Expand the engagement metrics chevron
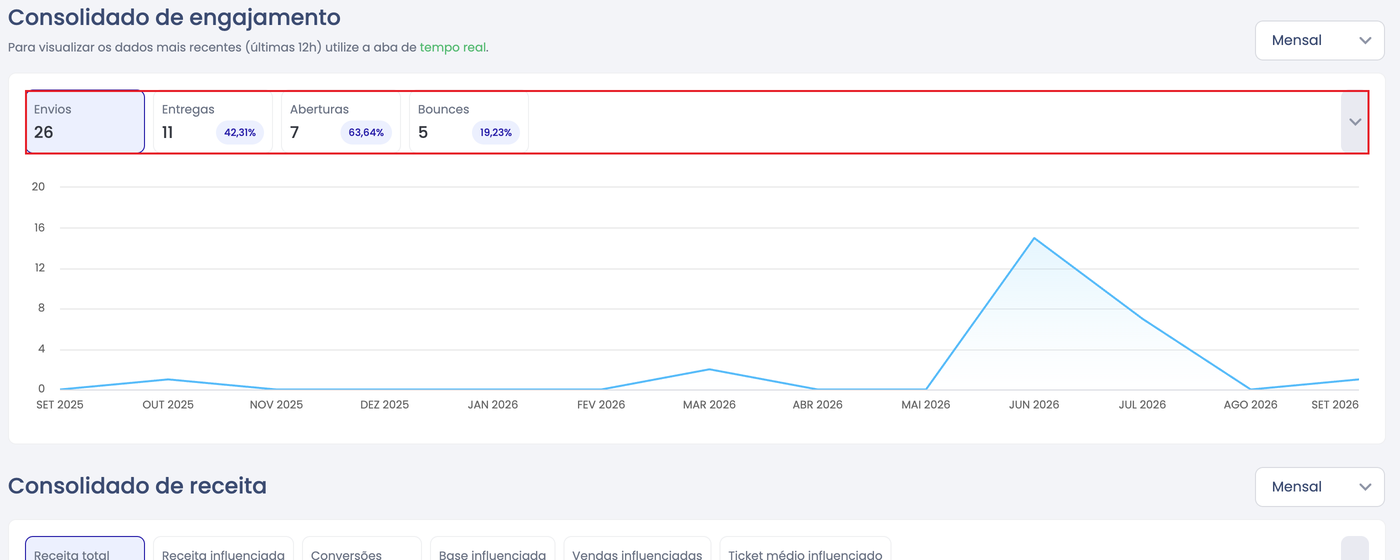This screenshot has height=560, width=1400. tap(1355, 122)
